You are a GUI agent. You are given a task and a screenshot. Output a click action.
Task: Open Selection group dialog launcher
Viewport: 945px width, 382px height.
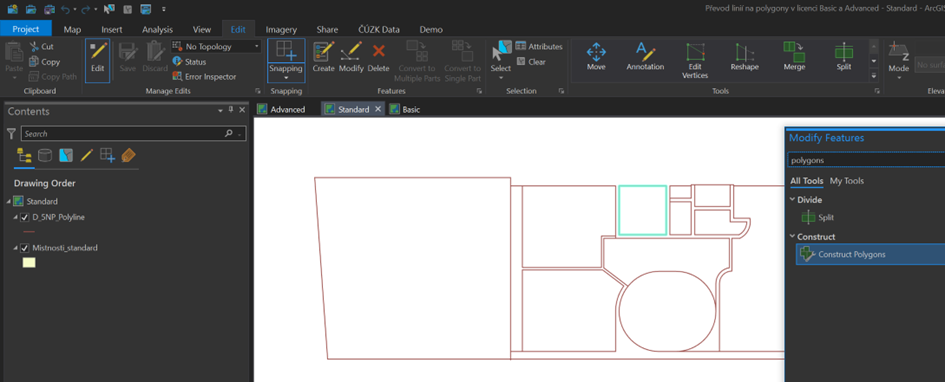click(562, 92)
